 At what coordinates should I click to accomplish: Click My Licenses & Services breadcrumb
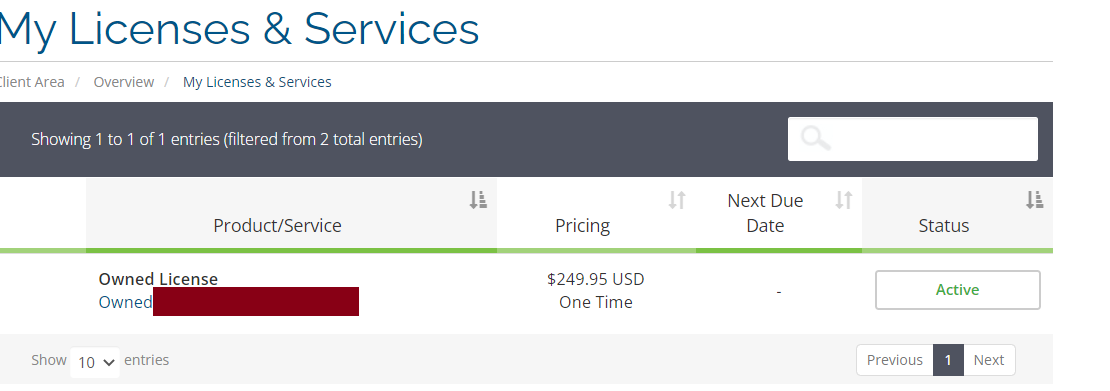click(257, 82)
